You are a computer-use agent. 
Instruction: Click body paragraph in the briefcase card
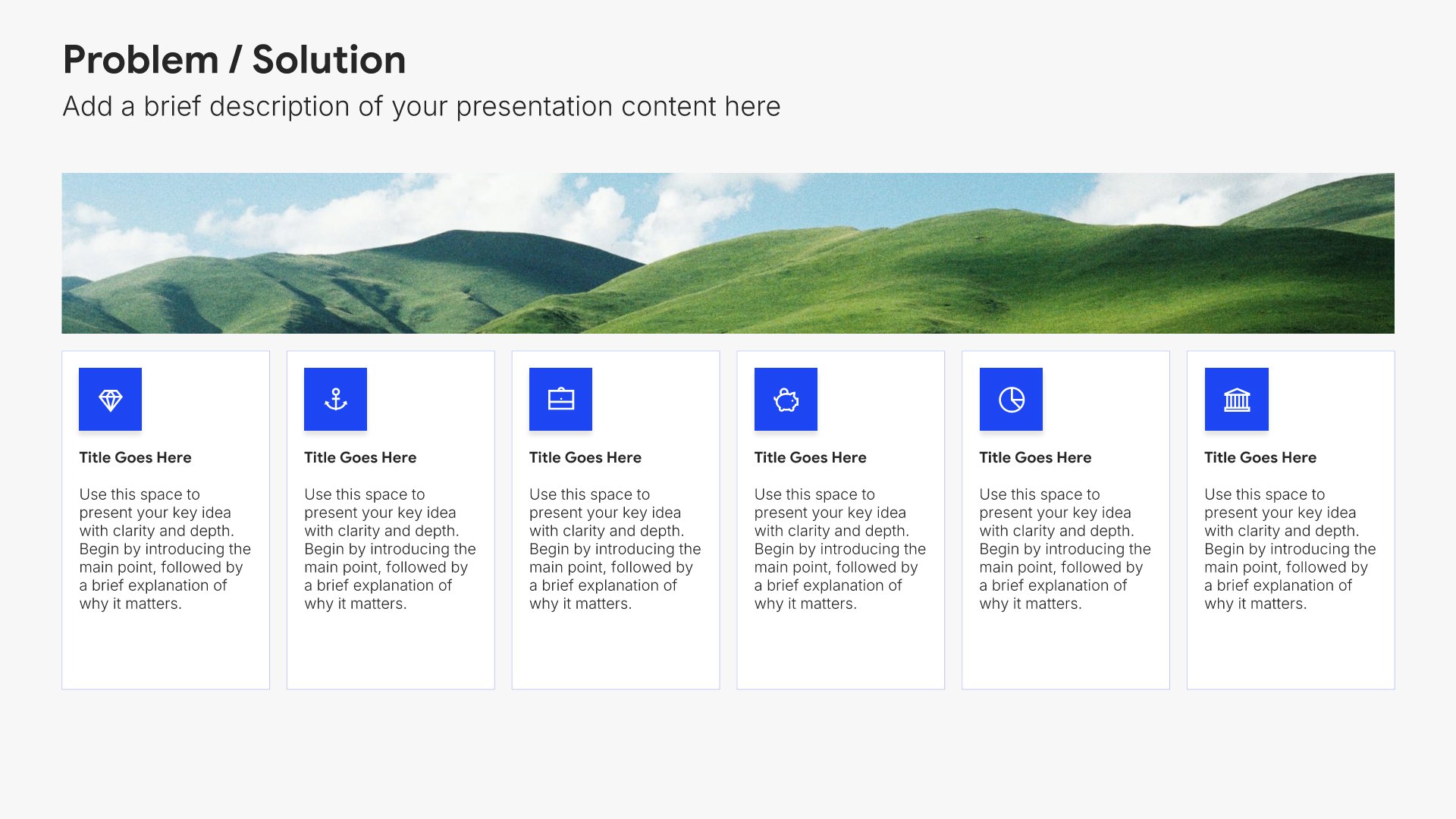point(616,549)
